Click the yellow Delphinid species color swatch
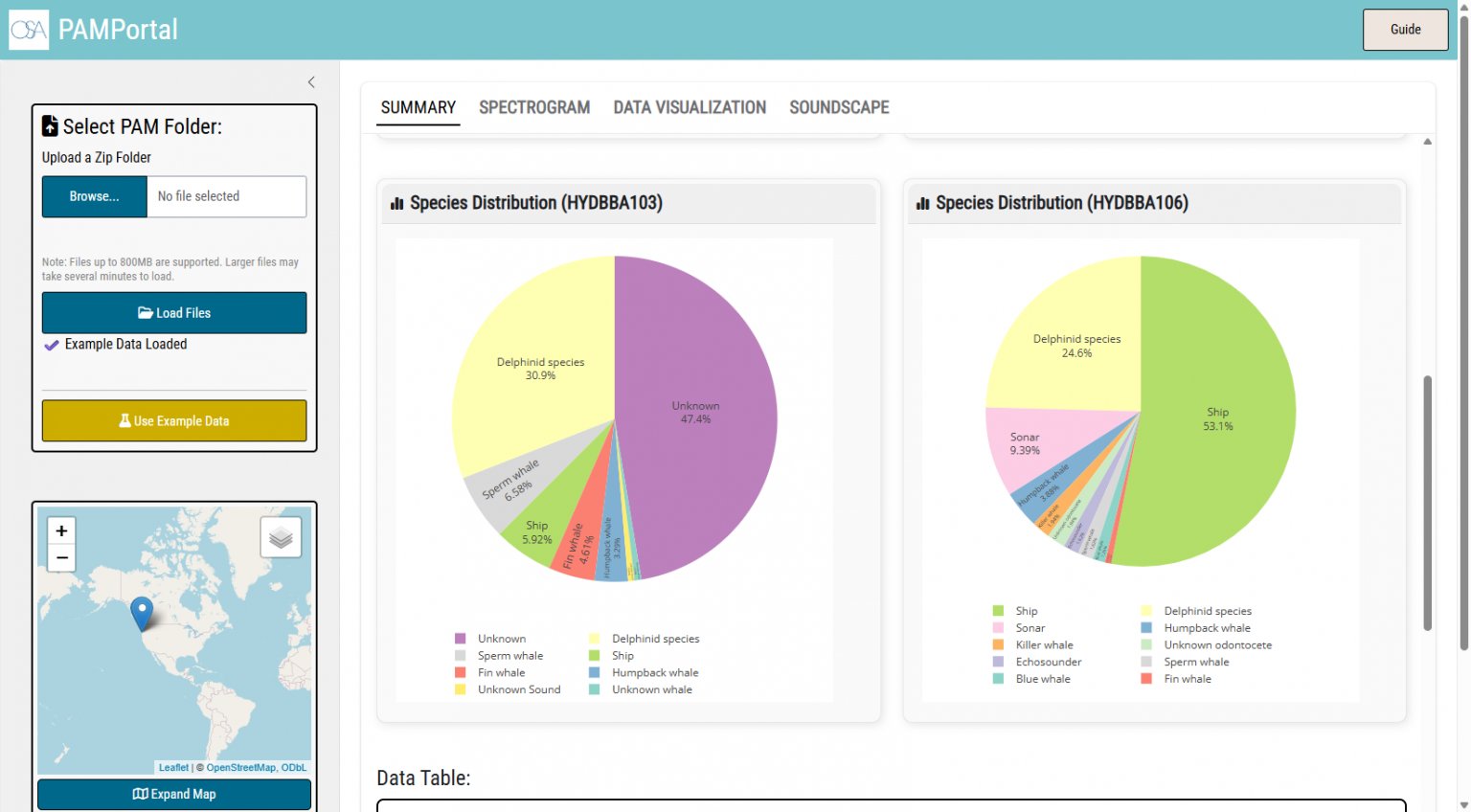 point(592,638)
